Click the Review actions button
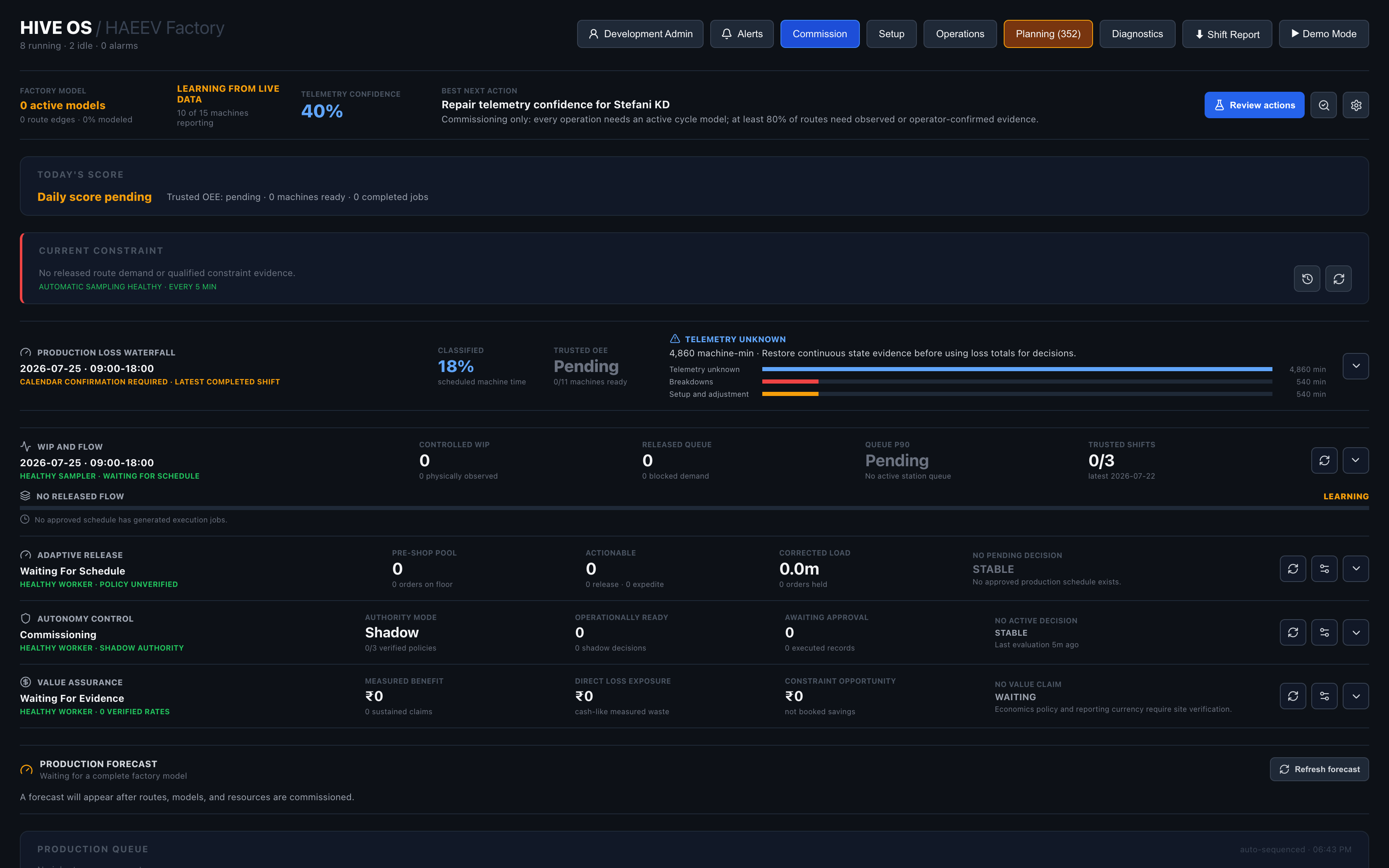The height and width of the screenshot is (868, 1389). 1254,105
